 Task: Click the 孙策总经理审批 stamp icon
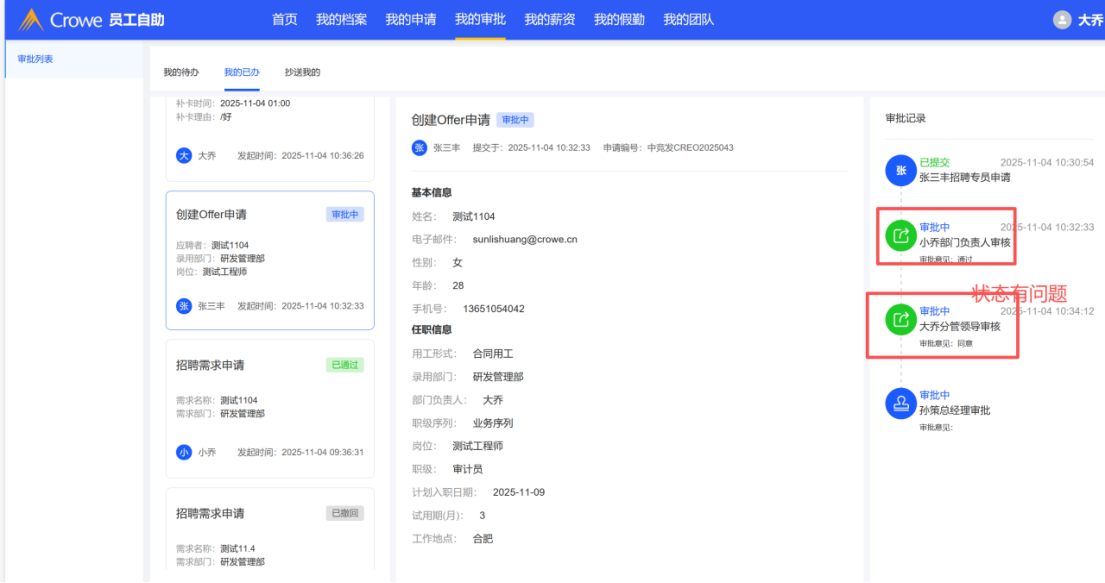[x=900, y=404]
